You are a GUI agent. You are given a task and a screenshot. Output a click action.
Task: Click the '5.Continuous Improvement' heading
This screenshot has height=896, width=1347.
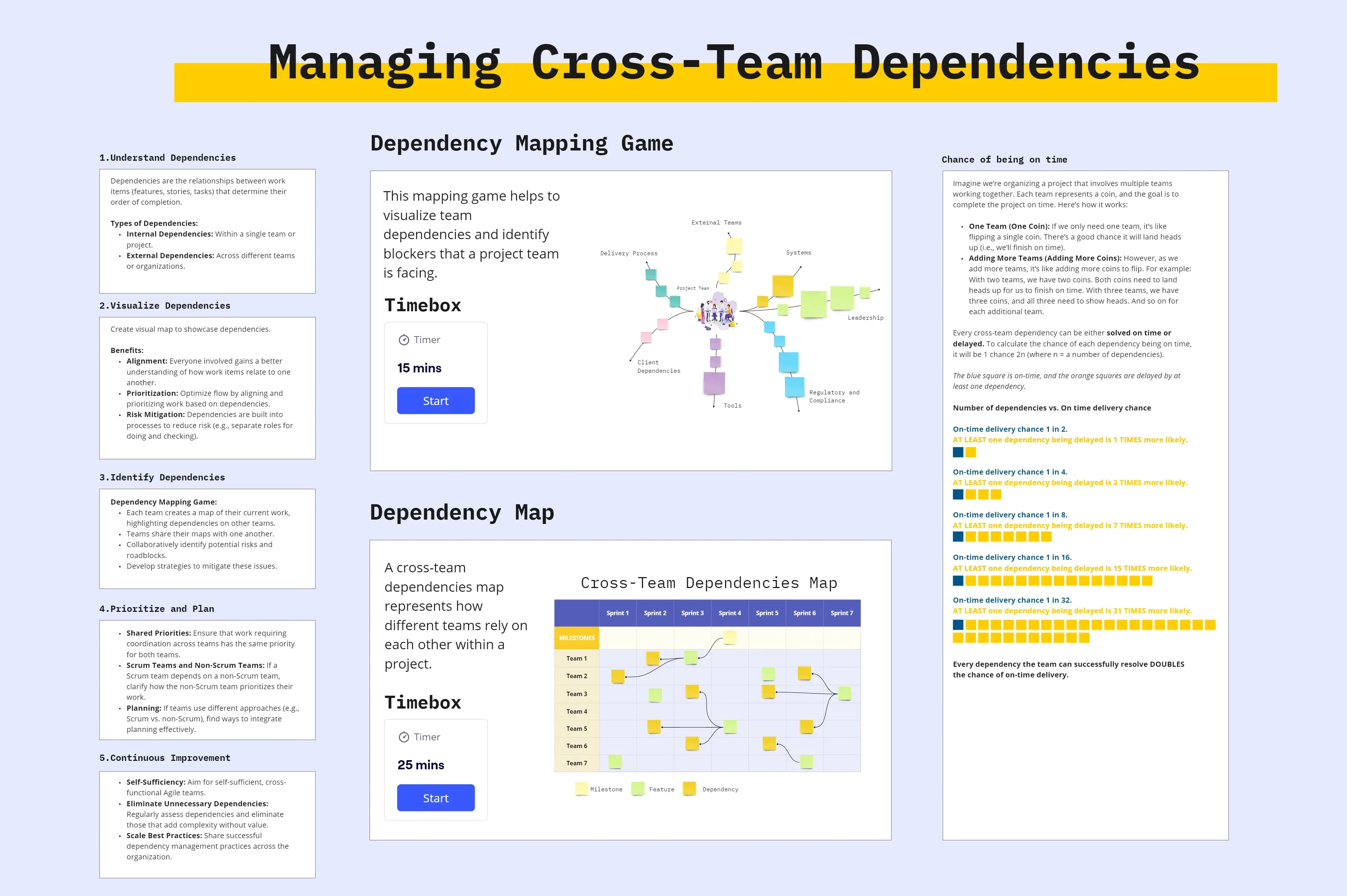[x=164, y=758]
